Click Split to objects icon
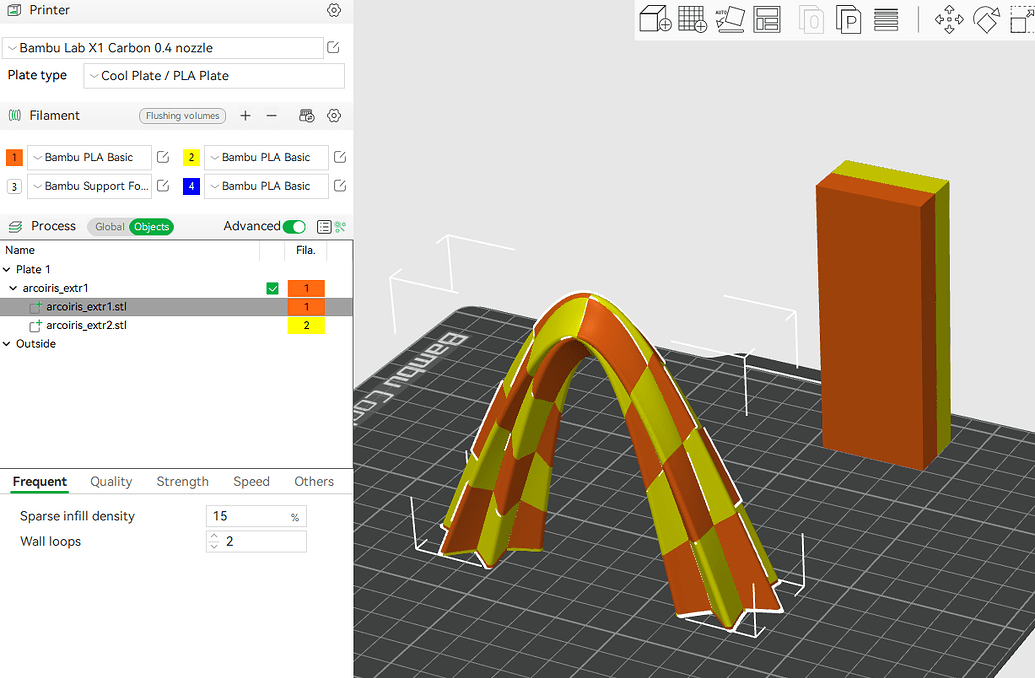The height and width of the screenshot is (678, 1035). click(811, 19)
